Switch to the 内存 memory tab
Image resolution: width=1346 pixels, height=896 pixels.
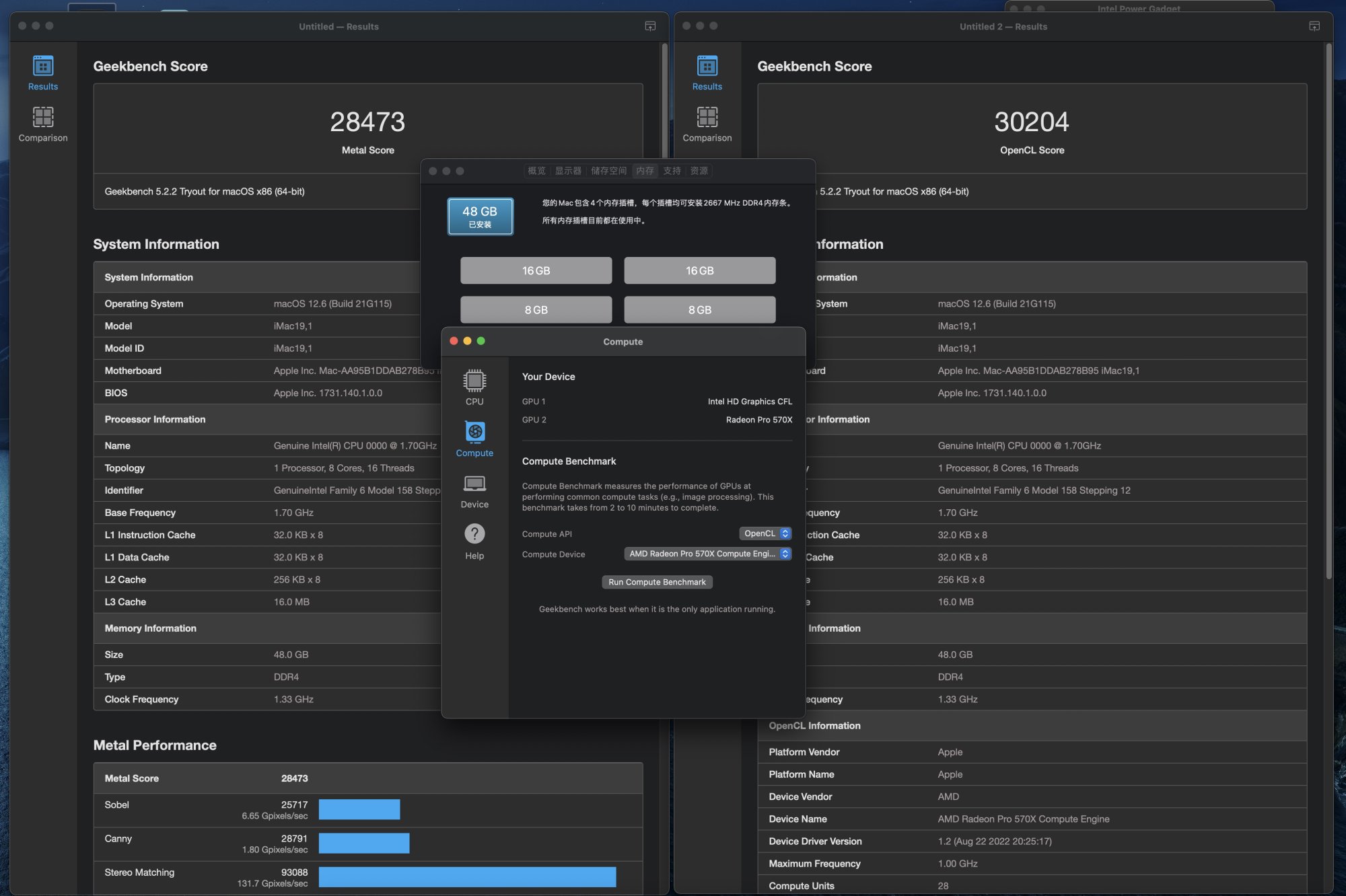[645, 171]
